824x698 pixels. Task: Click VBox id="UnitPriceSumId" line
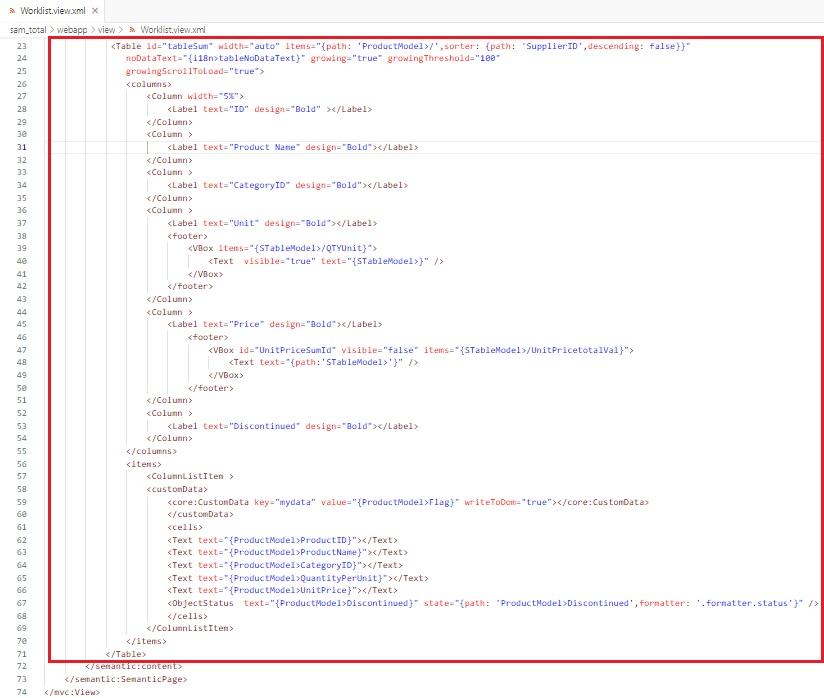coord(421,350)
